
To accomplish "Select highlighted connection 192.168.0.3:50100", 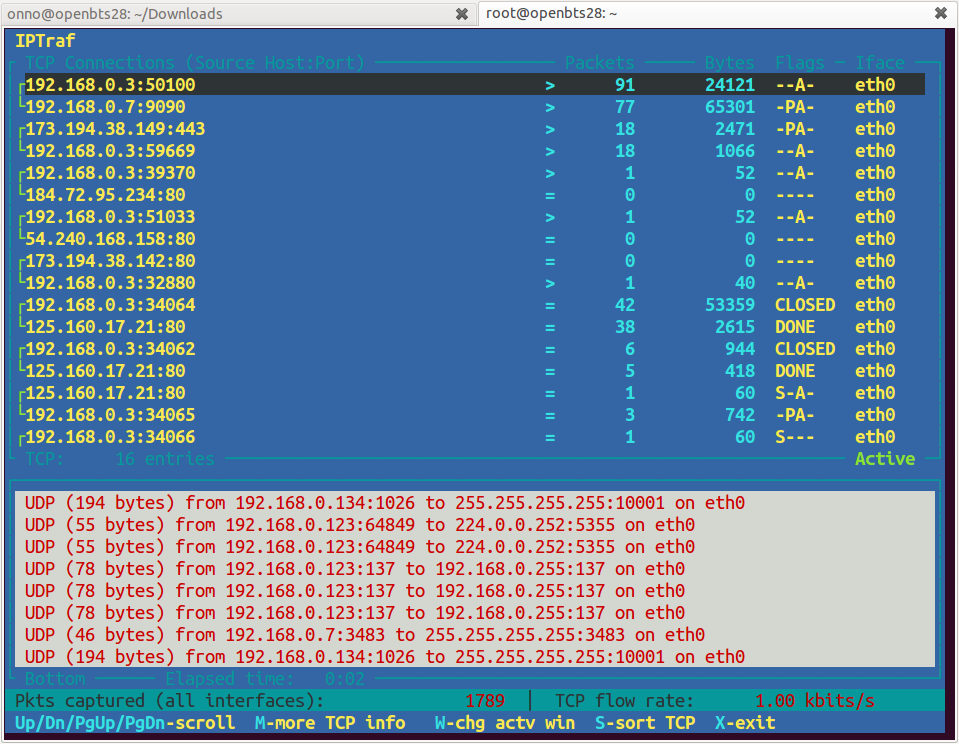I will pyautogui.click(x=110, y=85).
